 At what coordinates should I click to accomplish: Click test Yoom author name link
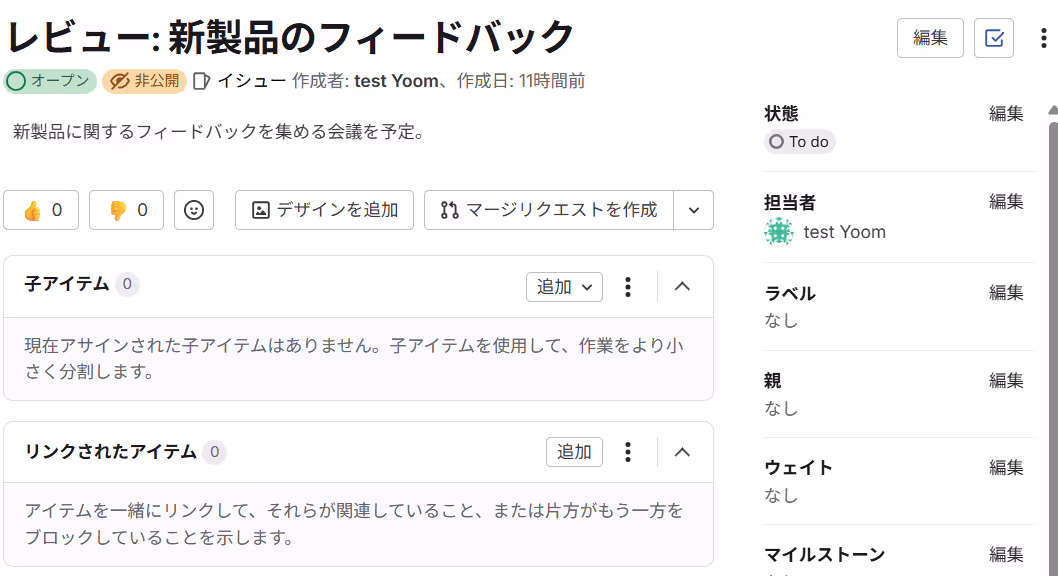[x=396, y=81]
